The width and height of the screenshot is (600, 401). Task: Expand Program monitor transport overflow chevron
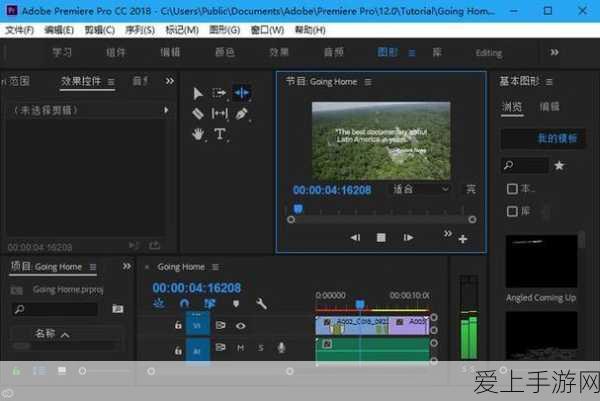pyautogui.click(x=447, y=233)
